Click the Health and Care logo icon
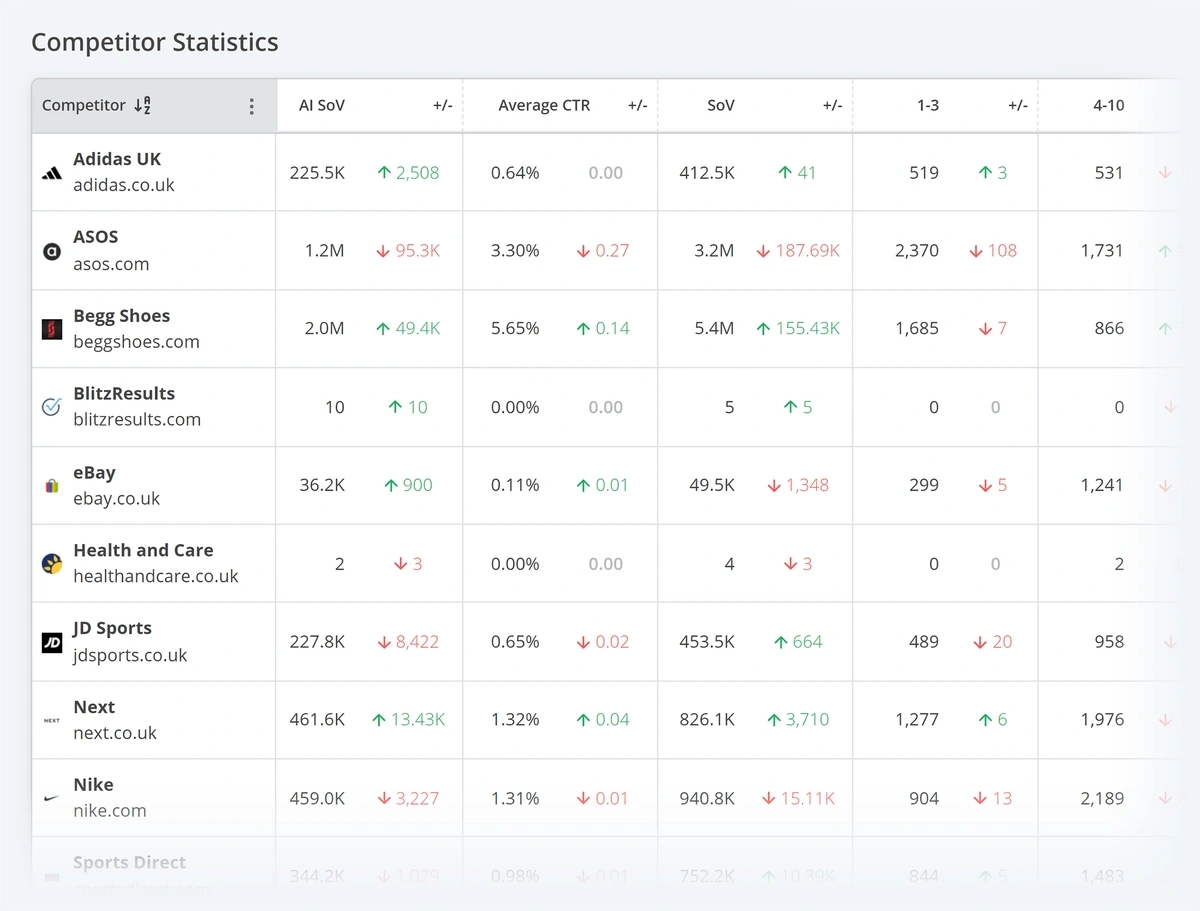1200x911 pixels. coord(51,564)
